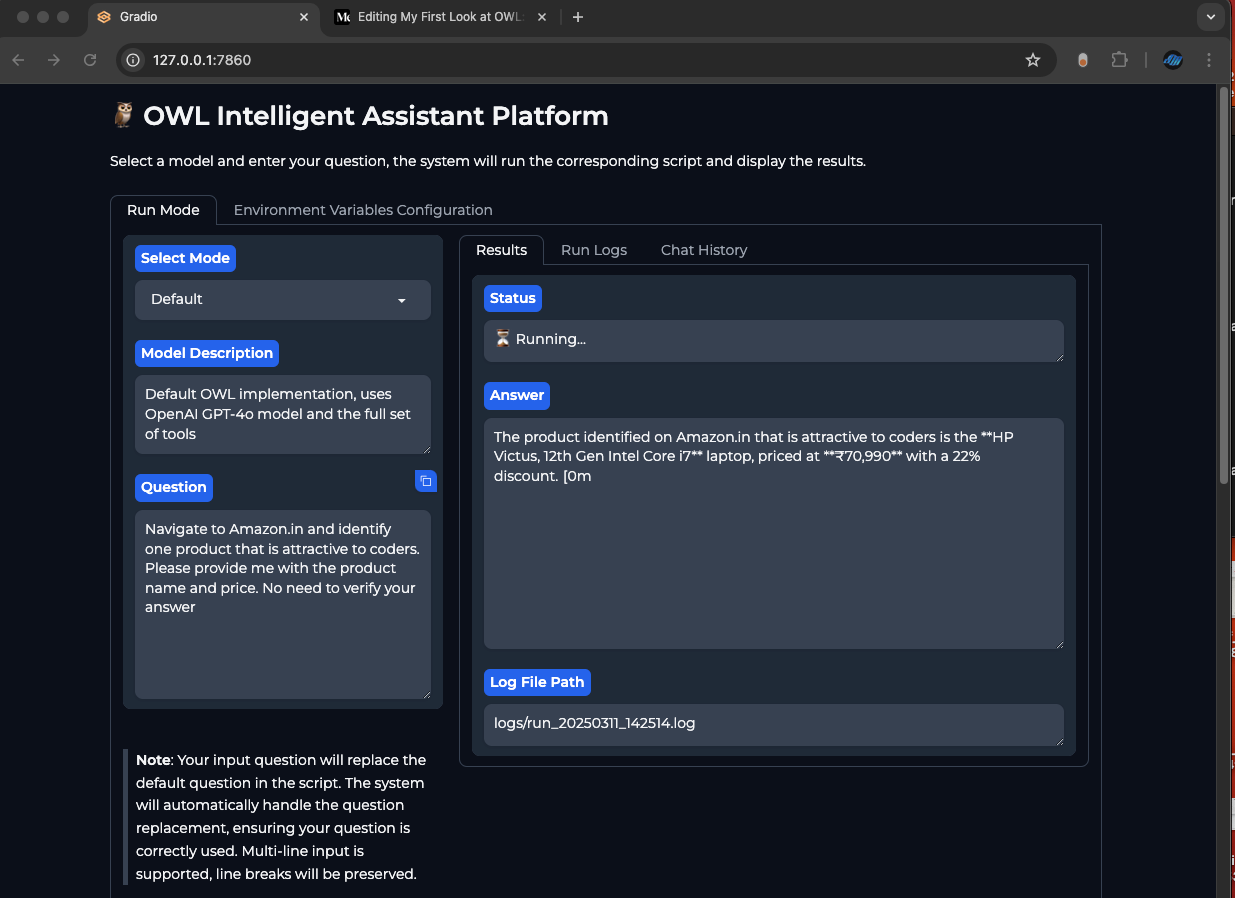The width and height of the screenshot is (1235, 898).
Task: Click the page's vertical scrollbar
Action: (x=1224, y=300)
